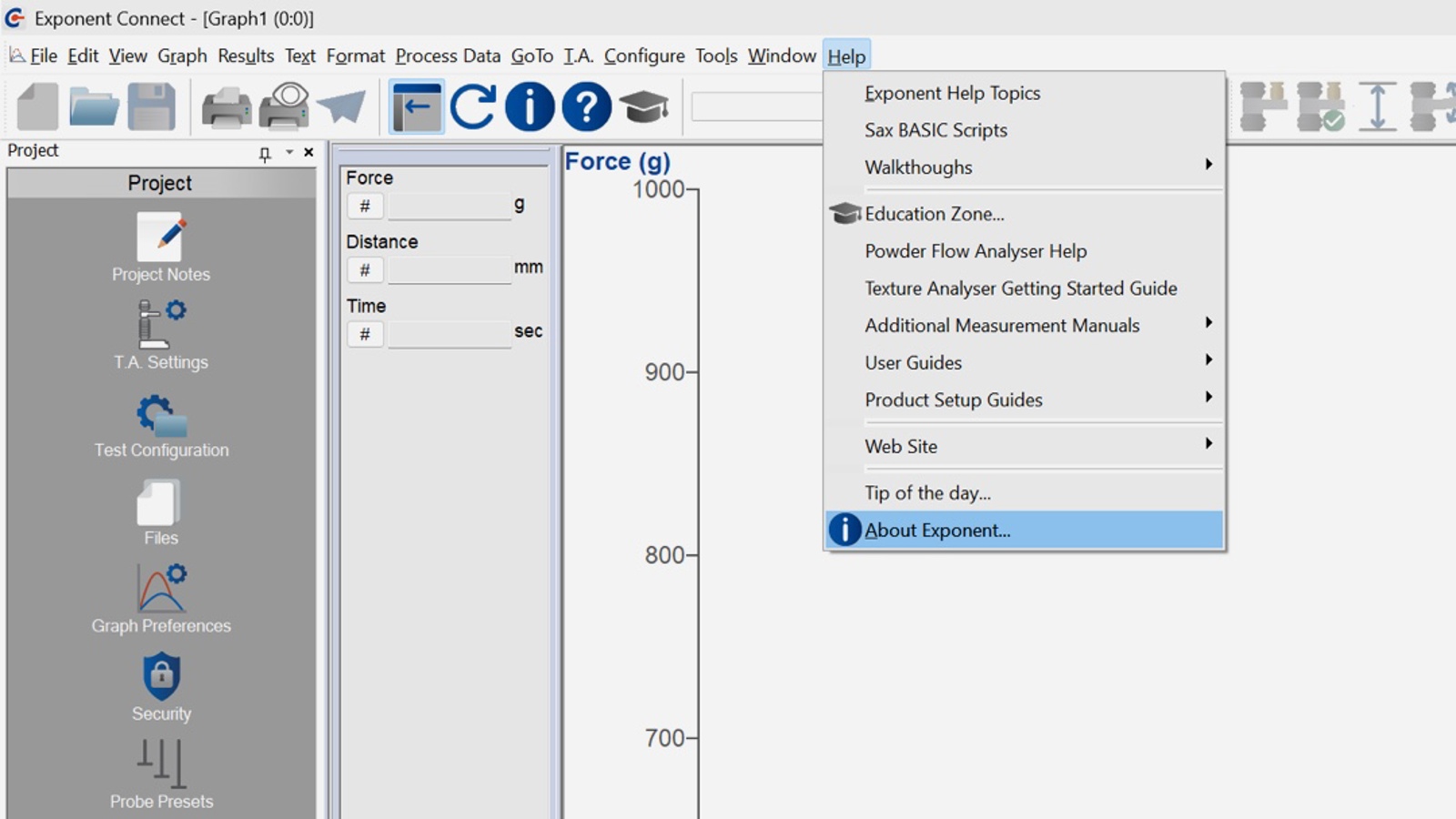Open the Window menu
The image size is (1456, 819).
pos(782,56)
